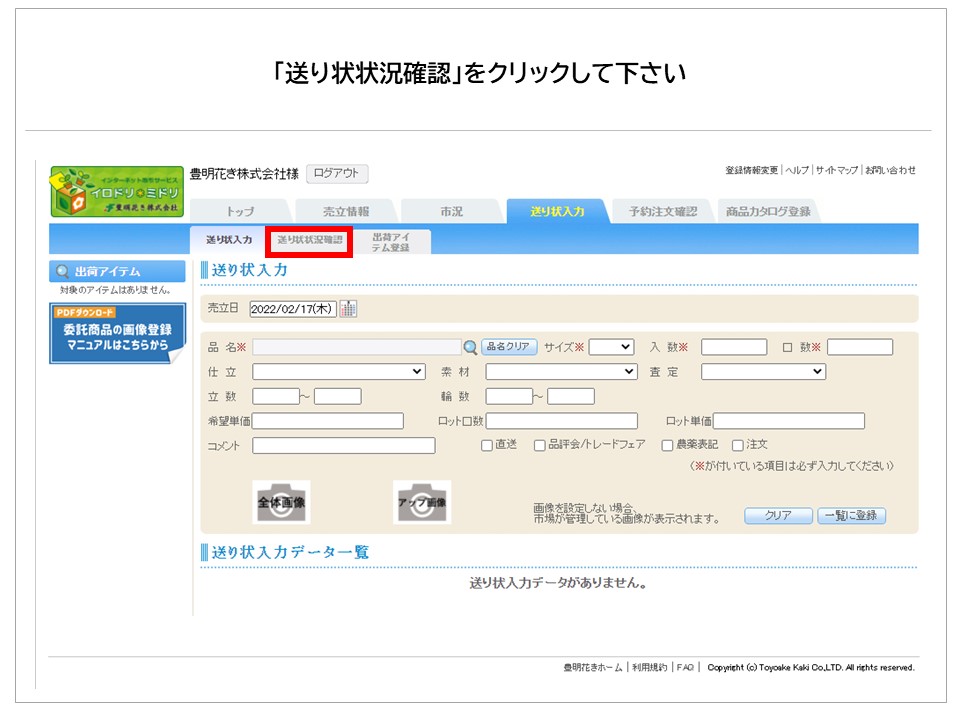The image size is (960, 720).
Task: Click the magnifier icon next to 品名 field
Action: (x=470, y=347)
